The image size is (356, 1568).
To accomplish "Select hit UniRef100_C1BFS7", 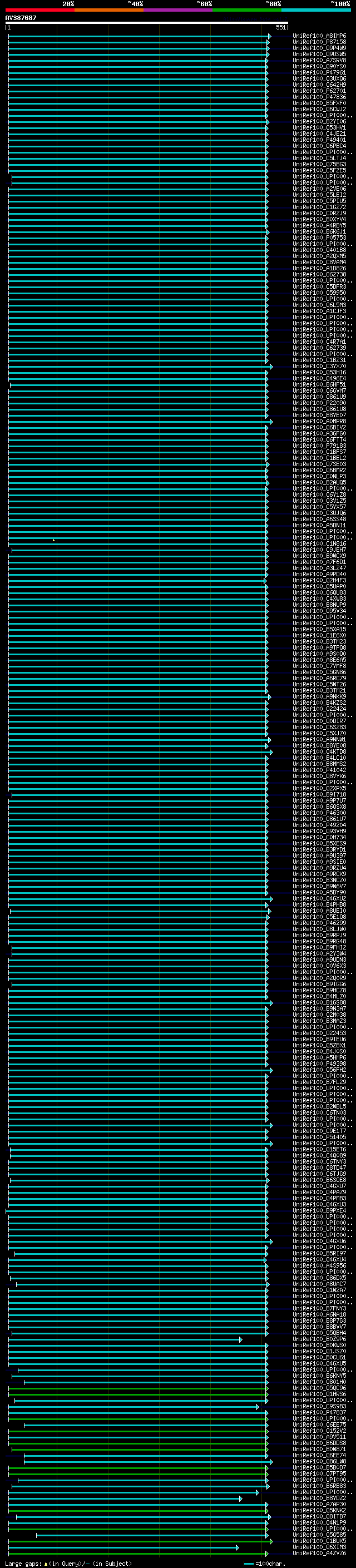I will click(319, 452).
